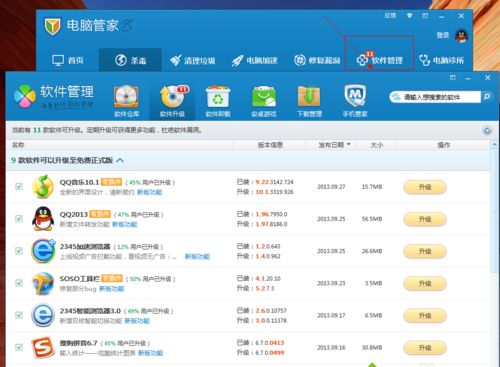500x367 pixels.
Task: Click 升级 button for 搜狗拼音6.7
Action: click(425, 348)
